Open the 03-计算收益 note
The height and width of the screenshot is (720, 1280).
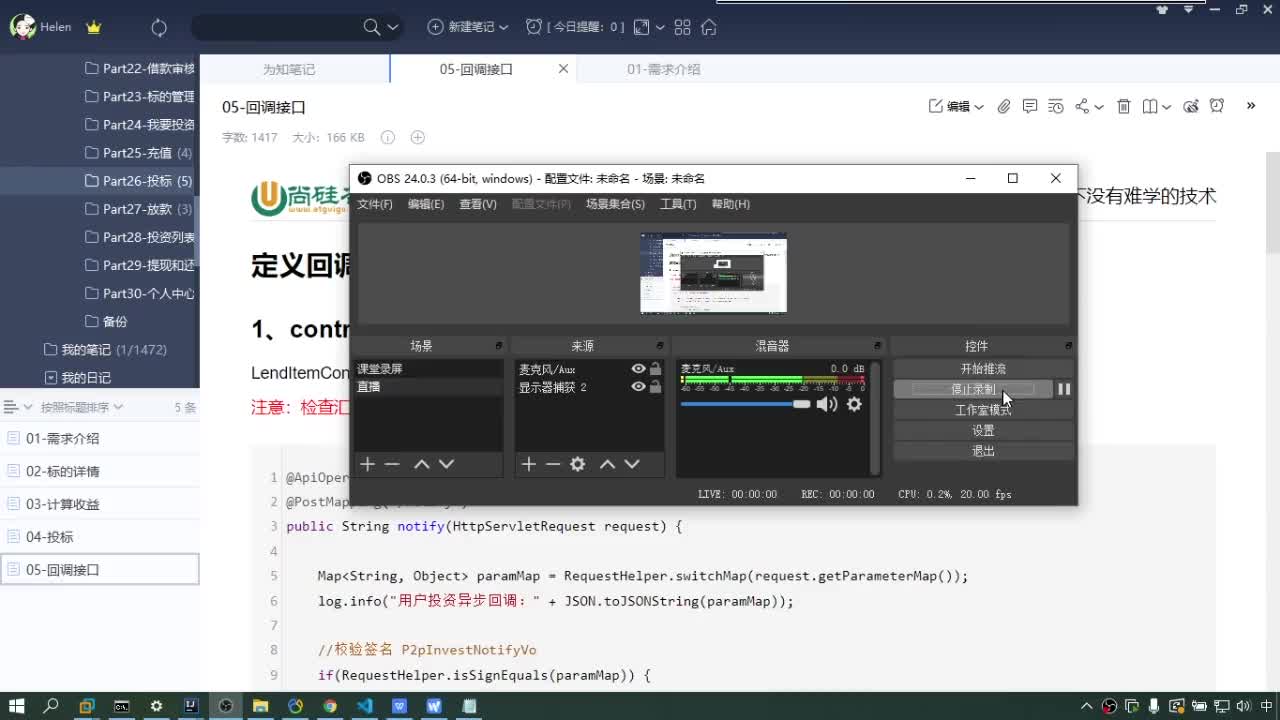point(100,504)
